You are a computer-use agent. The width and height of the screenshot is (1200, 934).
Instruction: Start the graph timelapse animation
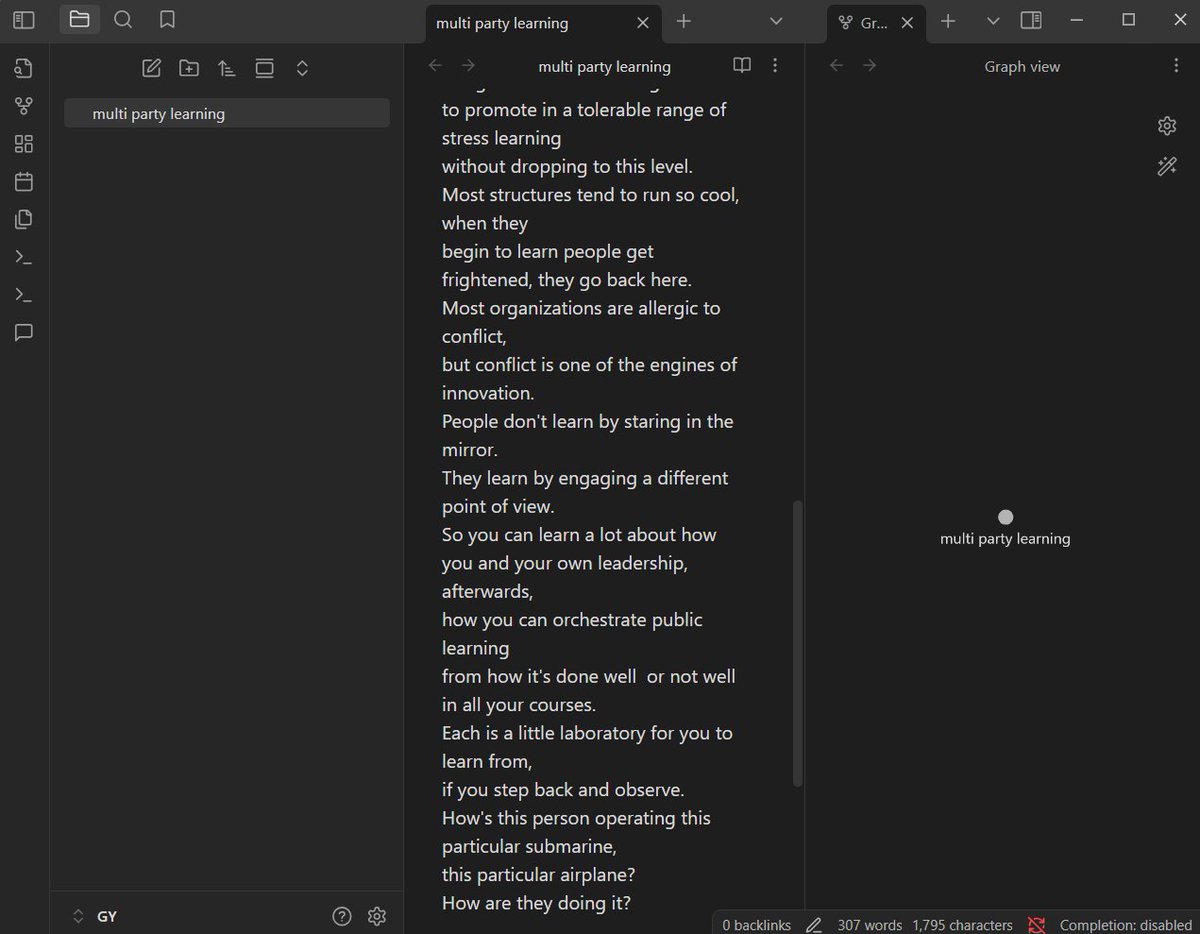click(x=1167, y=167)
